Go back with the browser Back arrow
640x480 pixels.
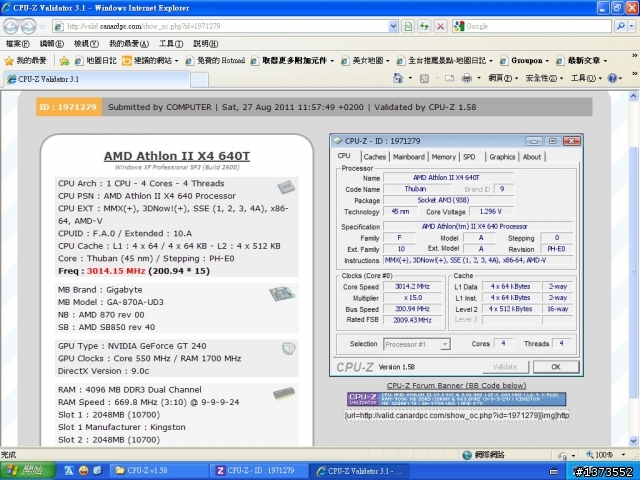[11, 27]
